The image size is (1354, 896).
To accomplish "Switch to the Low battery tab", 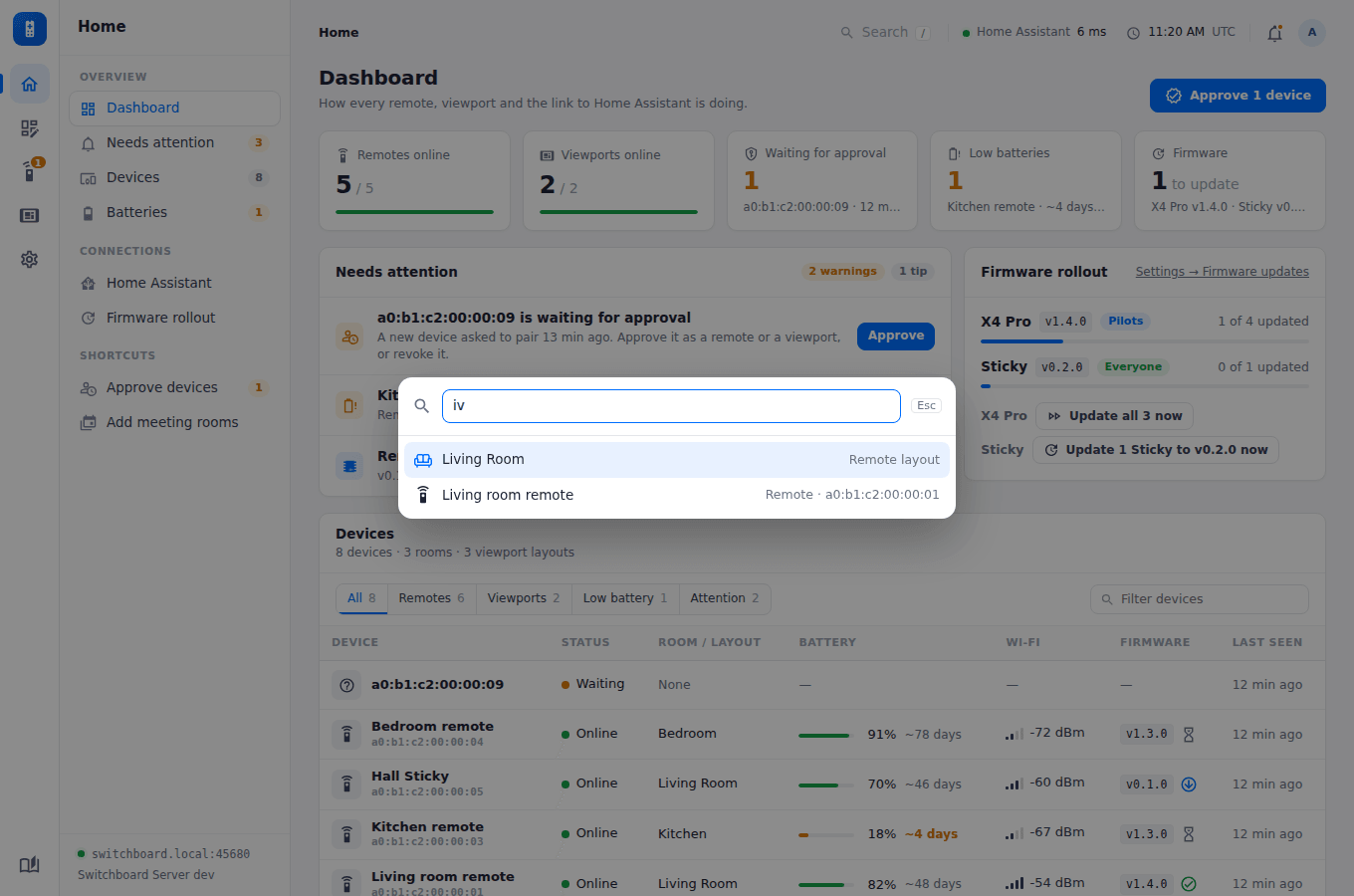I will tap(625, 598).
